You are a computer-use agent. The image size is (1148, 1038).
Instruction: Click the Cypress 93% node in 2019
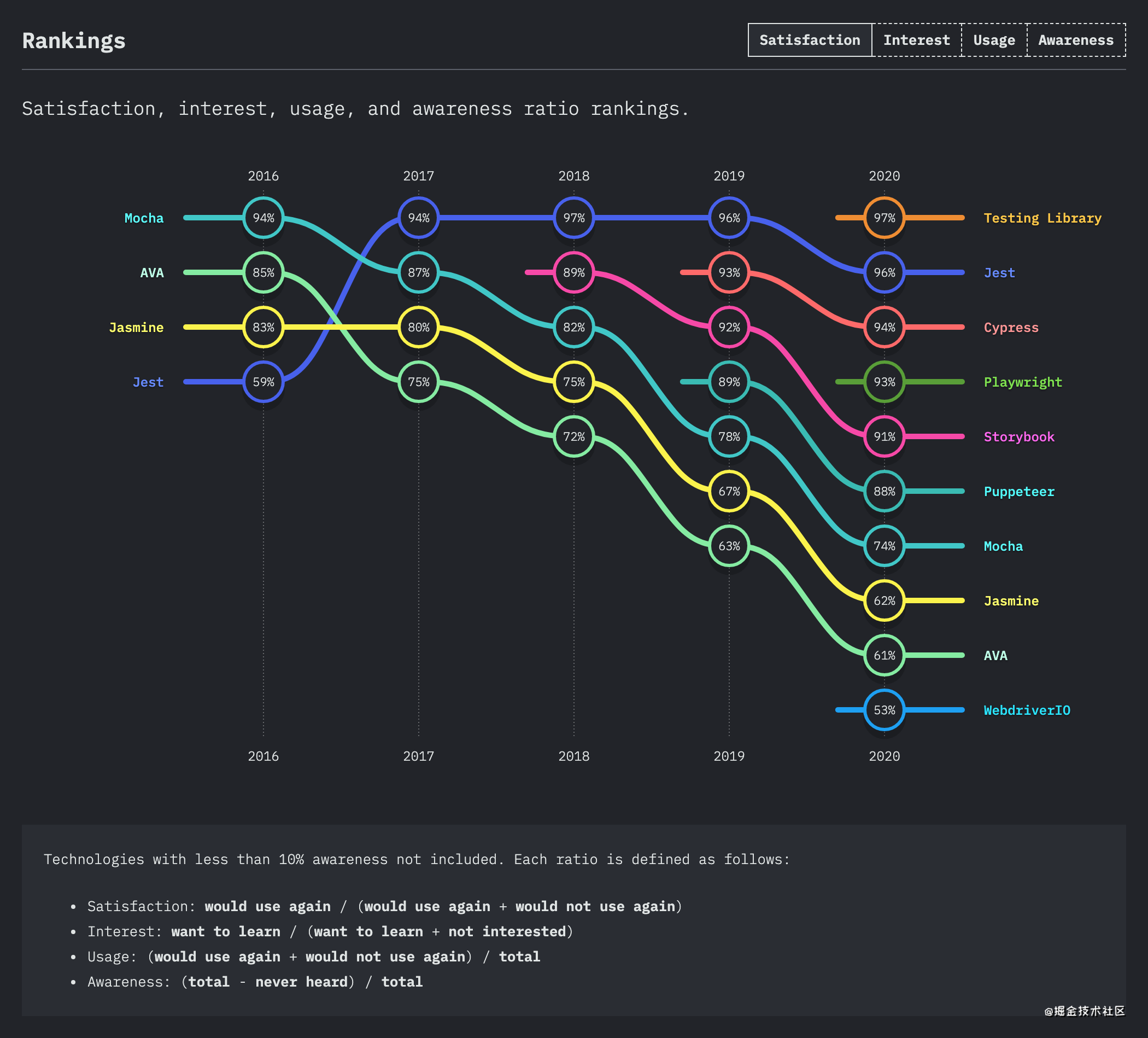729,272
